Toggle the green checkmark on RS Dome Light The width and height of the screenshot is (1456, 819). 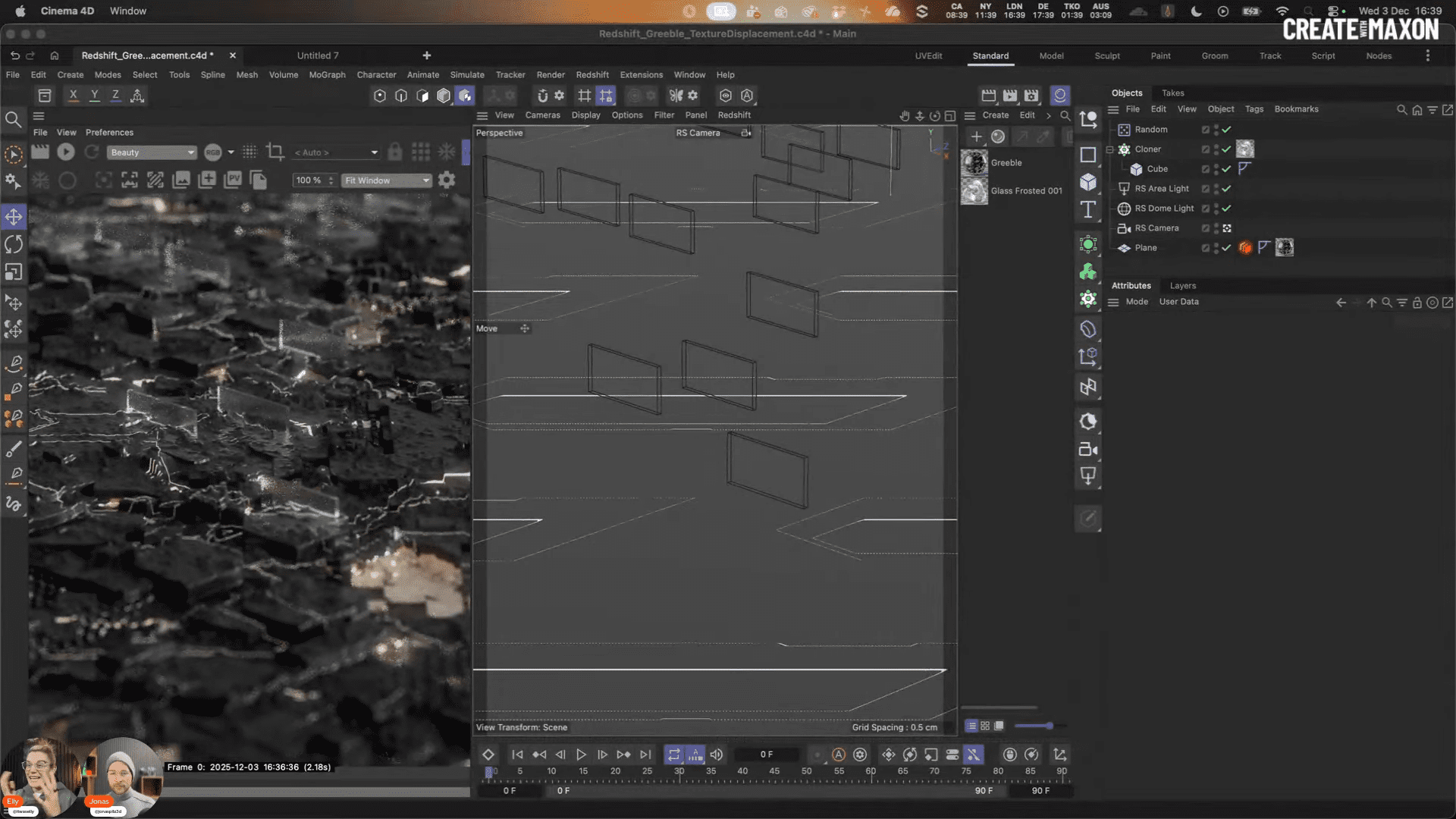point(1225,209)
